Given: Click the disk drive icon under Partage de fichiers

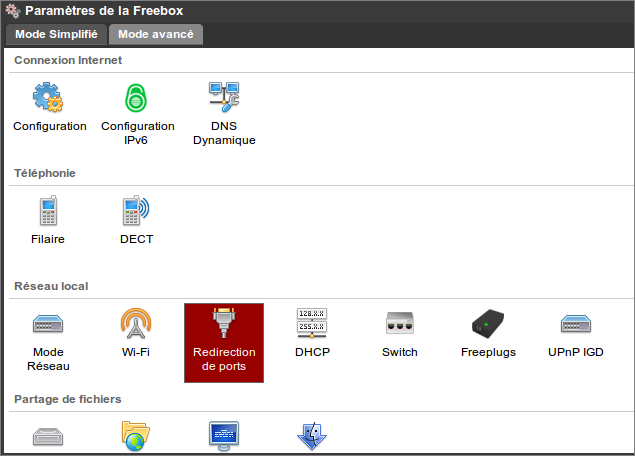Looking at the screenshot, I should (x=49, y=437).
